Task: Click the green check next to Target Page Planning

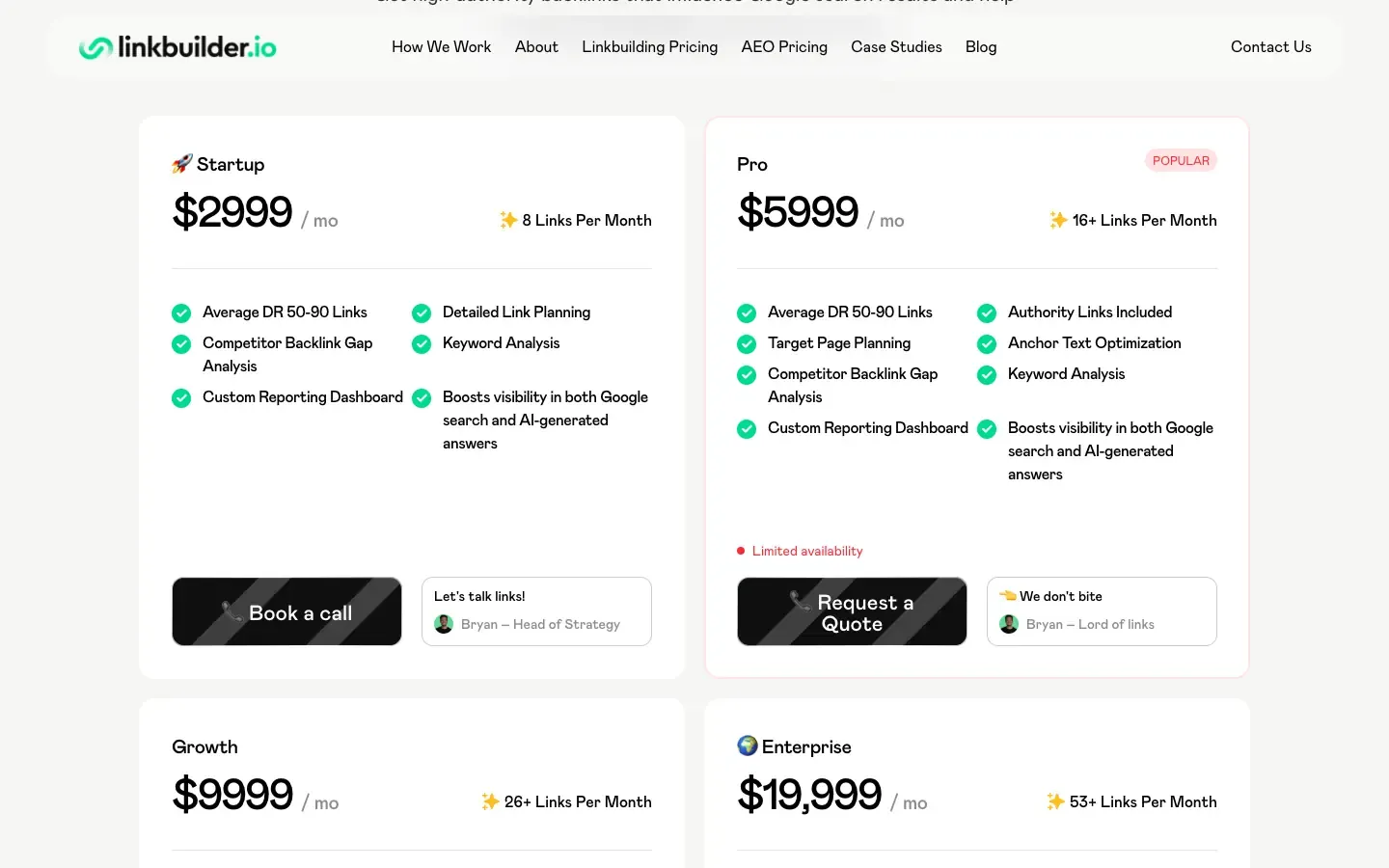Action: pyautogui.click(x=747, y=343)
